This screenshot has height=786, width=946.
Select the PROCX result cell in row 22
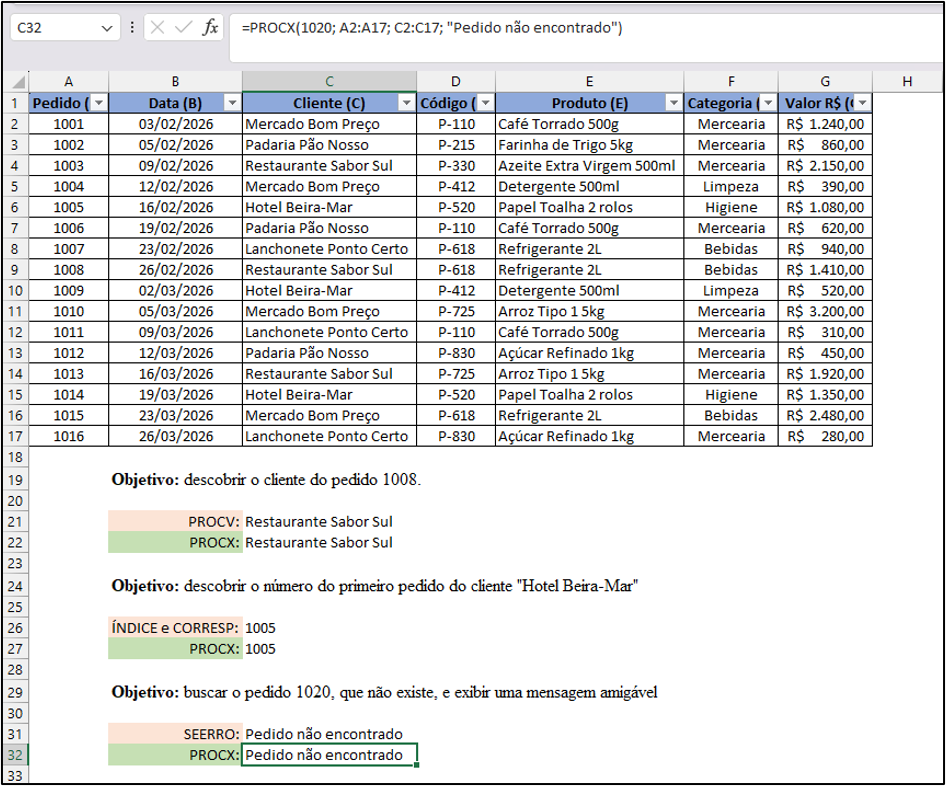point(329,543)
